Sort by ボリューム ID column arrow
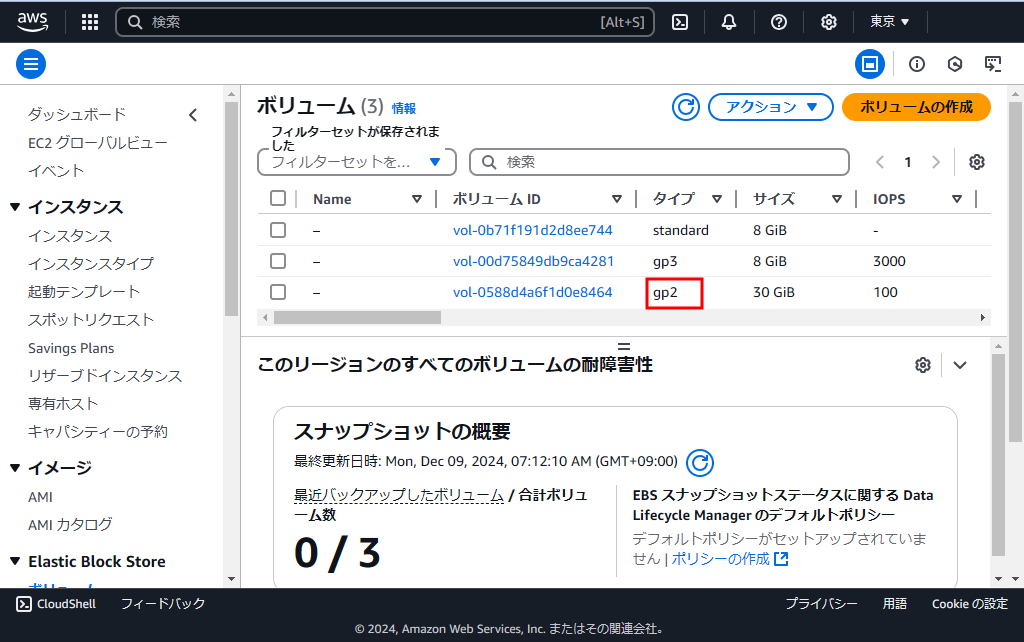Image resolution: width=1024 pixels, height=642 pixels. (616, 199)
